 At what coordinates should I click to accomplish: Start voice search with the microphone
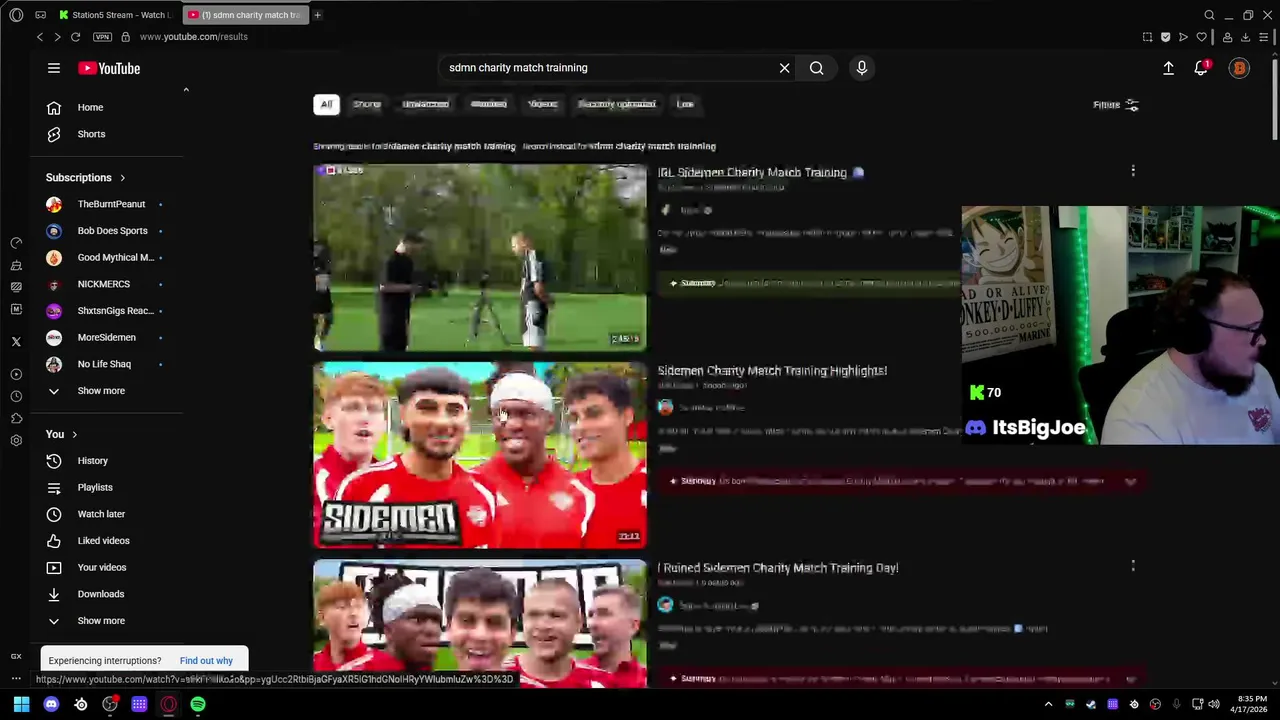point(862,68)
